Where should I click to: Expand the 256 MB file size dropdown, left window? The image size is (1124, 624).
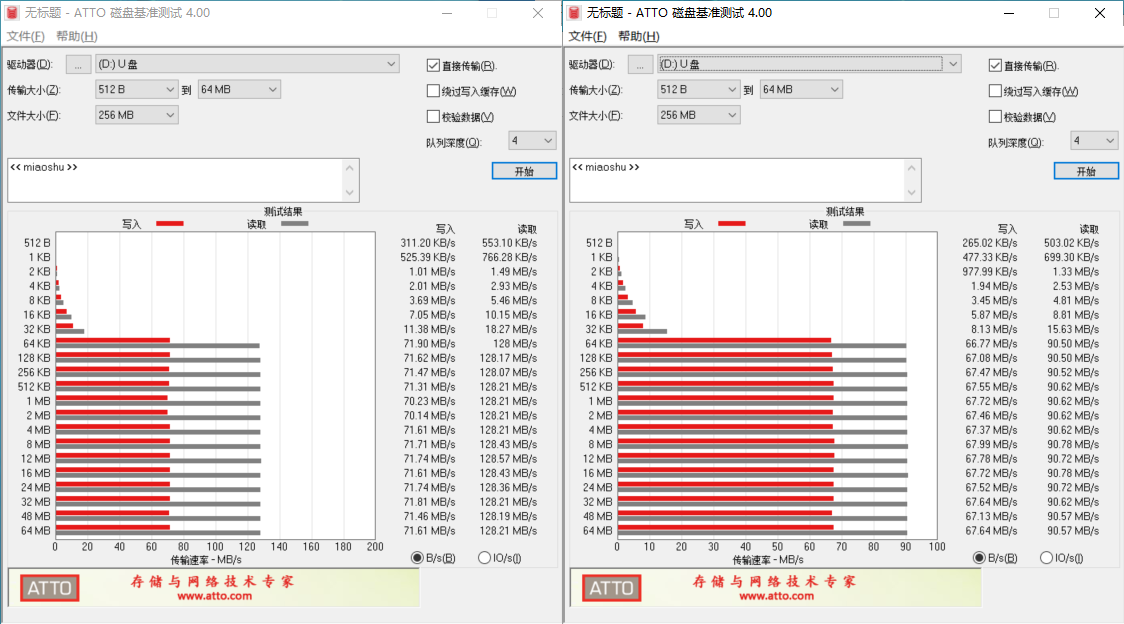[x=136, y=115]
